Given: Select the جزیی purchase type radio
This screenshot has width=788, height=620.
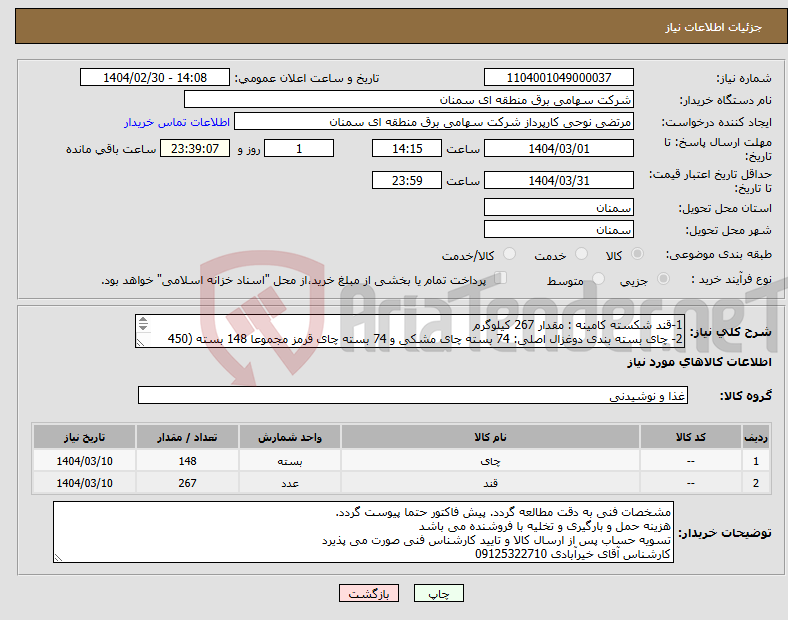Looking at the screenshot, I should (663, 278).
